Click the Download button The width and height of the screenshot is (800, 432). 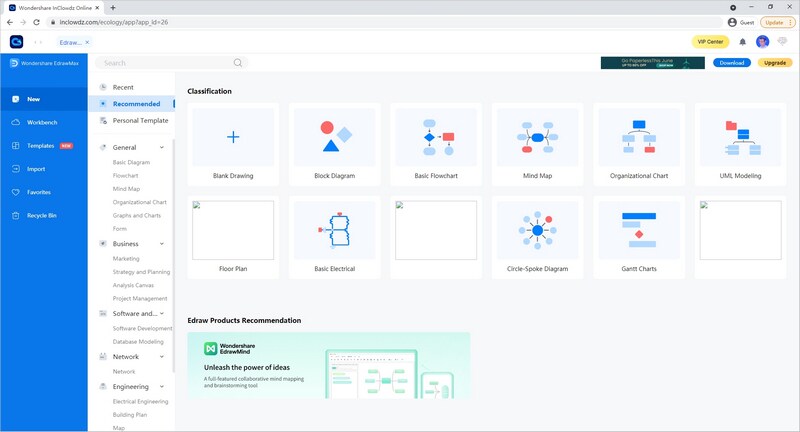click(732, 63)
